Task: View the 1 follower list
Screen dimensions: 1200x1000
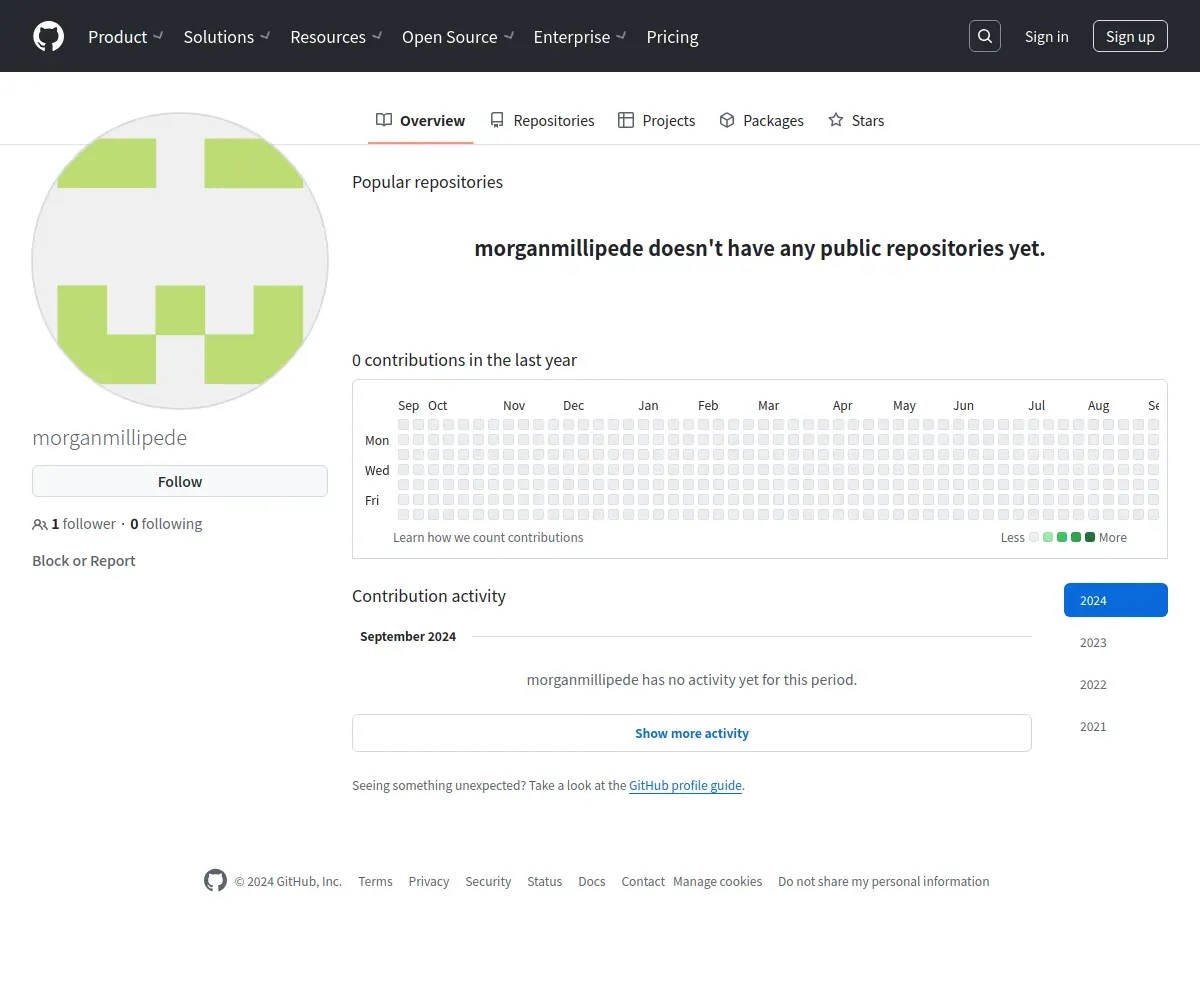Action: point(75,524)
